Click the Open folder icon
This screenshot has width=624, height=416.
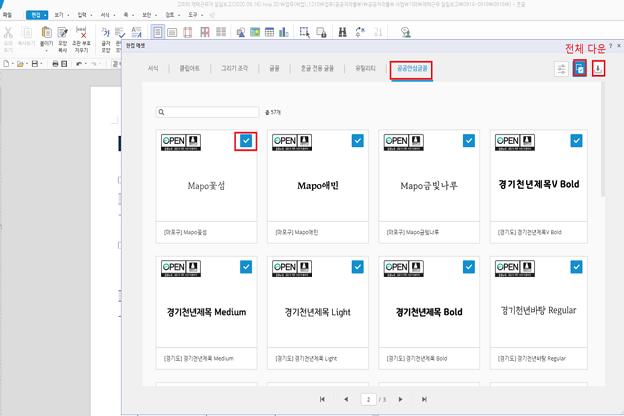click(20, 64)
